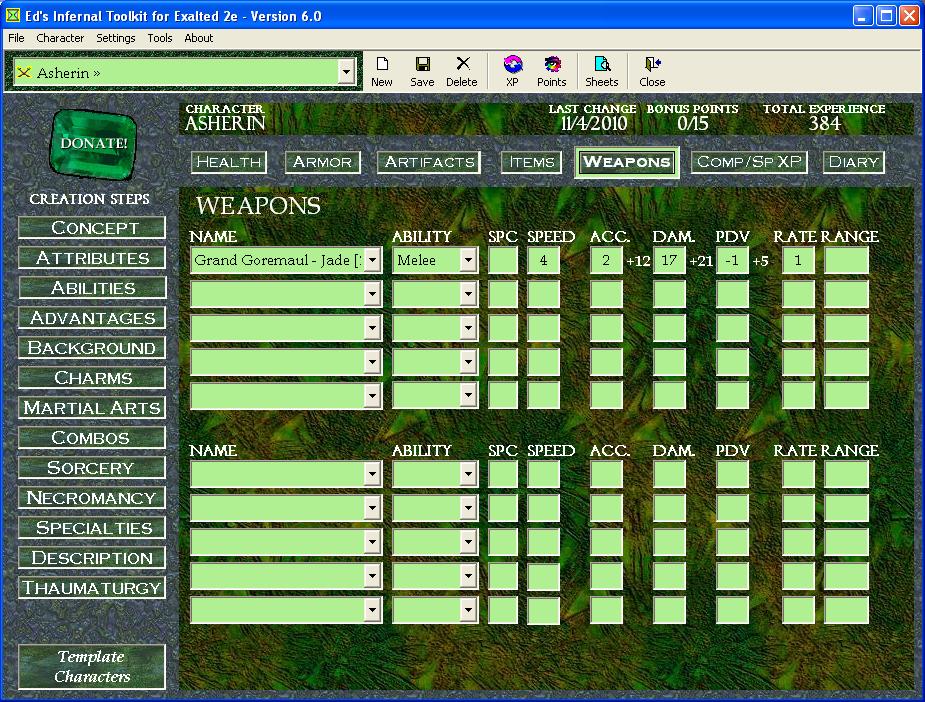Open the Martial Arts step
This screenshot has height=702, width=925.
92,408
